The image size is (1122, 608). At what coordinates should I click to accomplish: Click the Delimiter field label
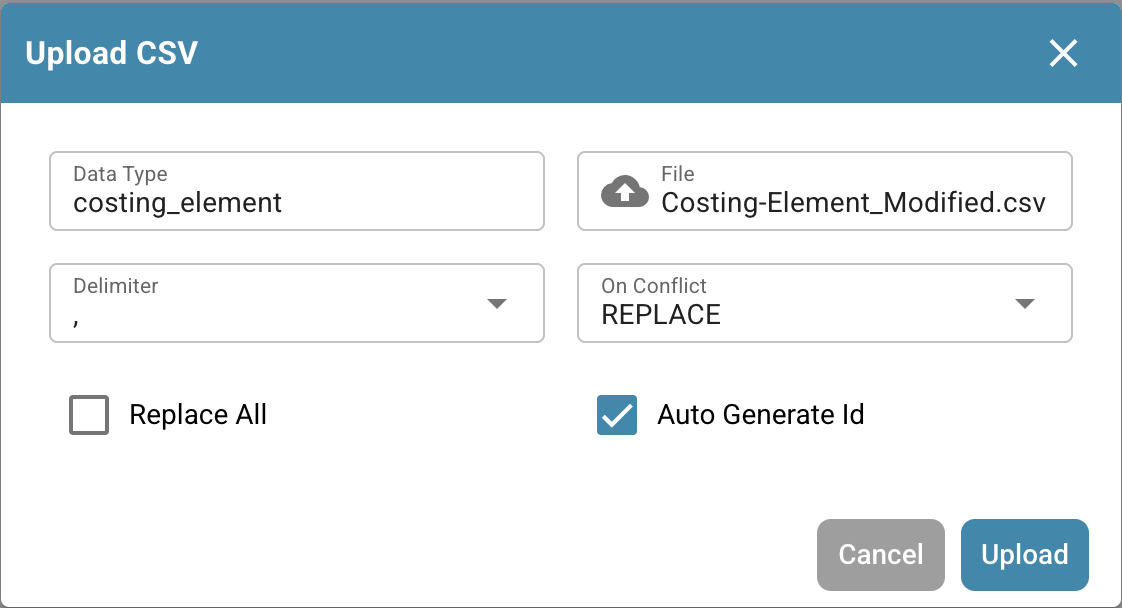[115, 286]
